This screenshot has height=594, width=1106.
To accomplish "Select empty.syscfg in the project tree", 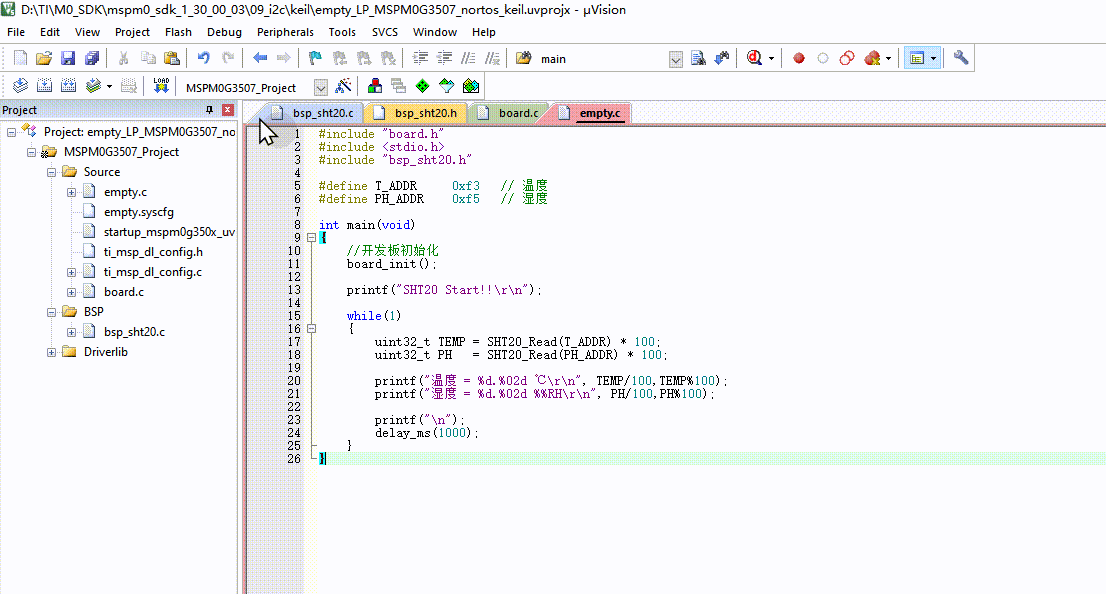I will click(x=138, y=212).
